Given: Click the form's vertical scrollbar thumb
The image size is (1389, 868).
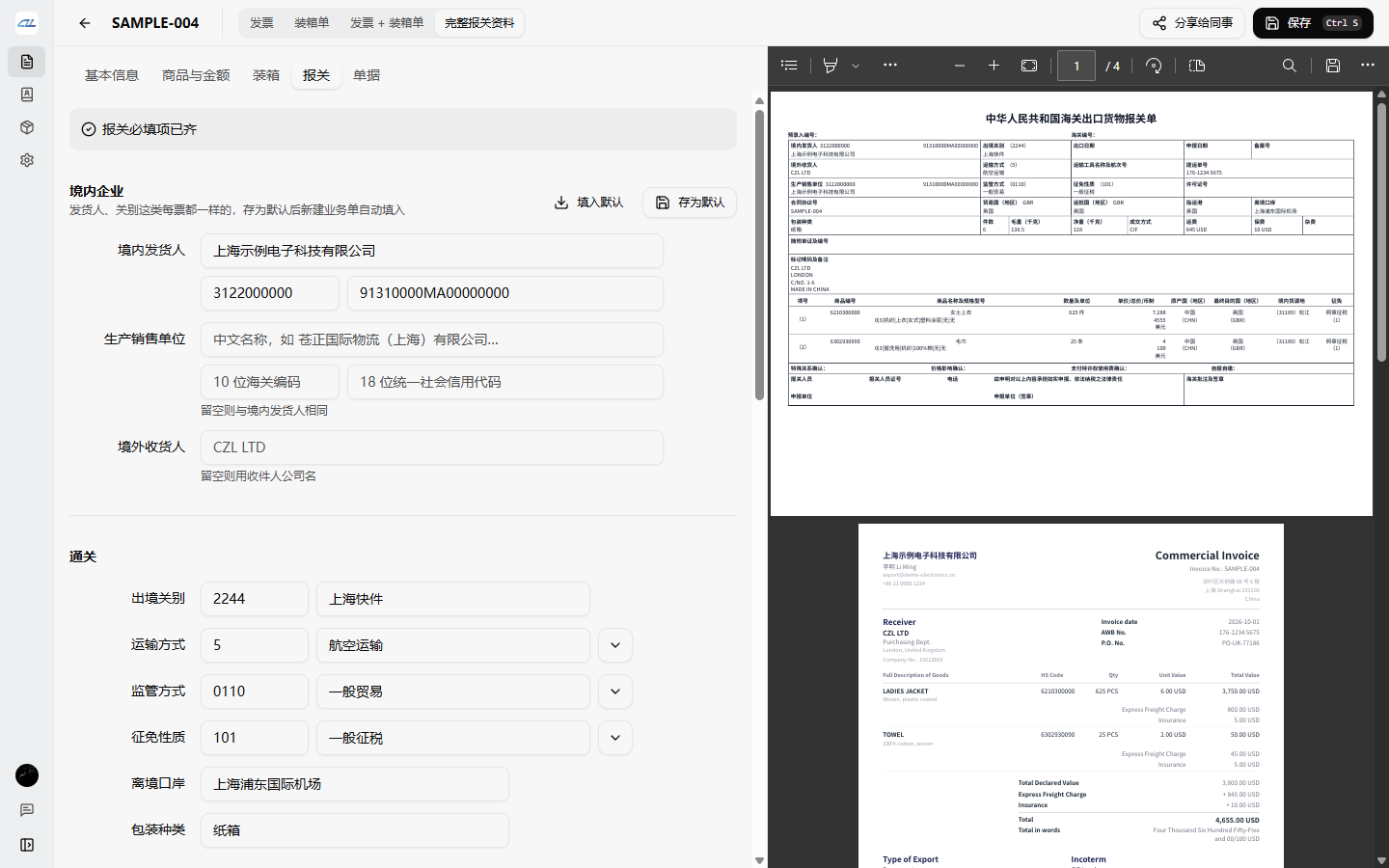Looking at the screenshot, I should (760, 255).
